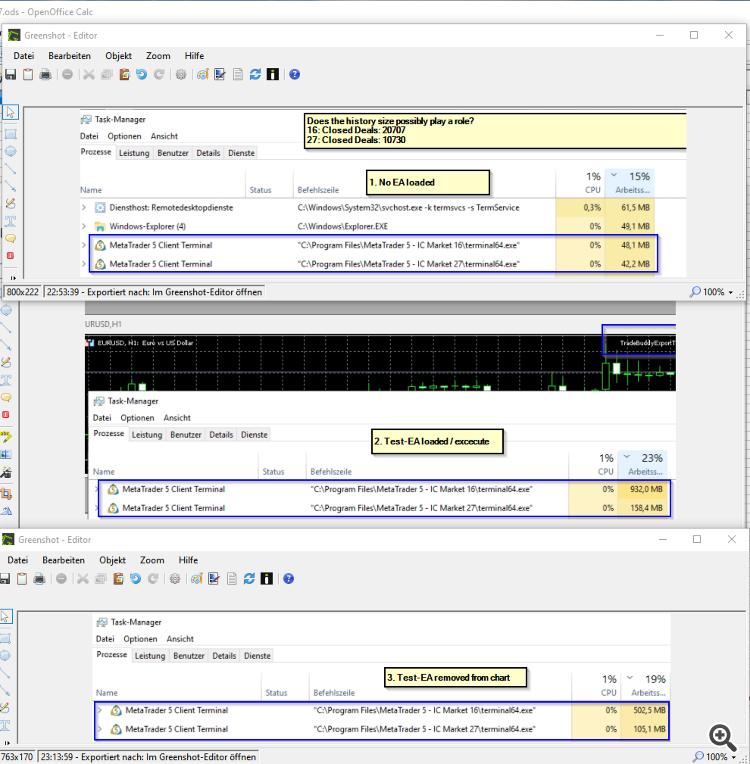The image size is (750, 764).
Task: Open zoom 100% dropdown in bottom editor status bar
Action: (733, 757)
